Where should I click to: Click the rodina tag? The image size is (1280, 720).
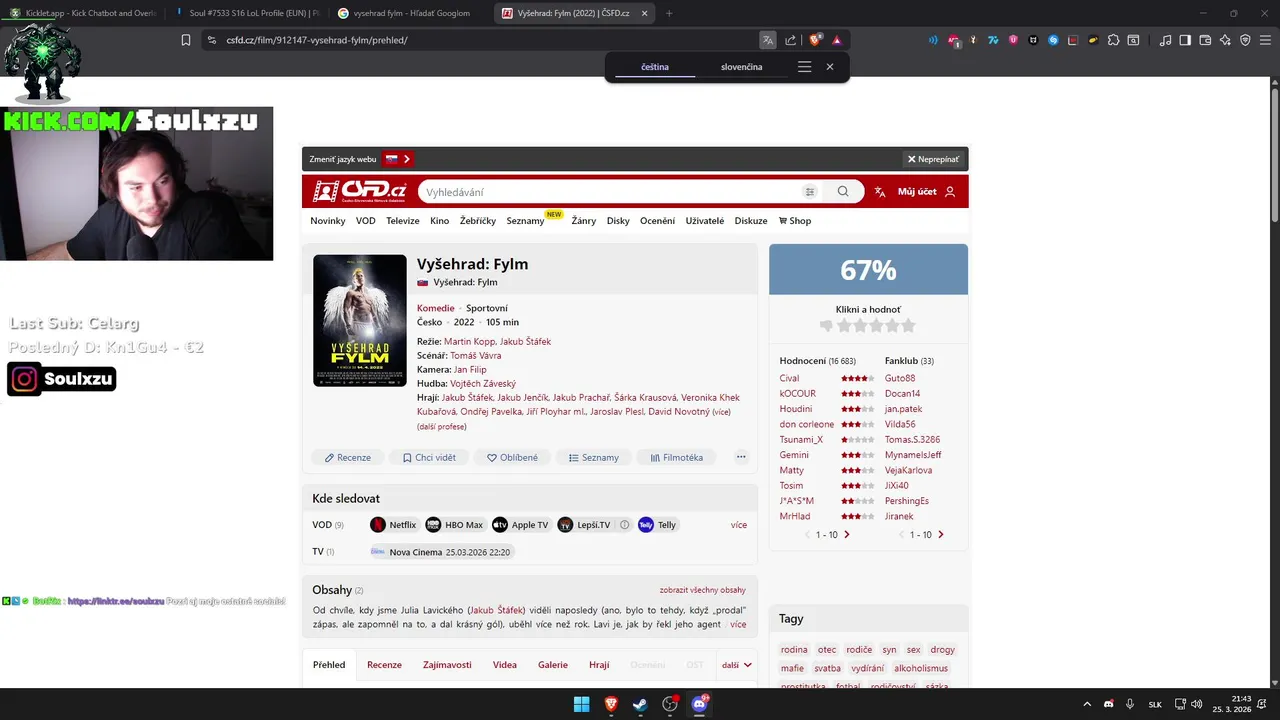(x=794, y=649)
